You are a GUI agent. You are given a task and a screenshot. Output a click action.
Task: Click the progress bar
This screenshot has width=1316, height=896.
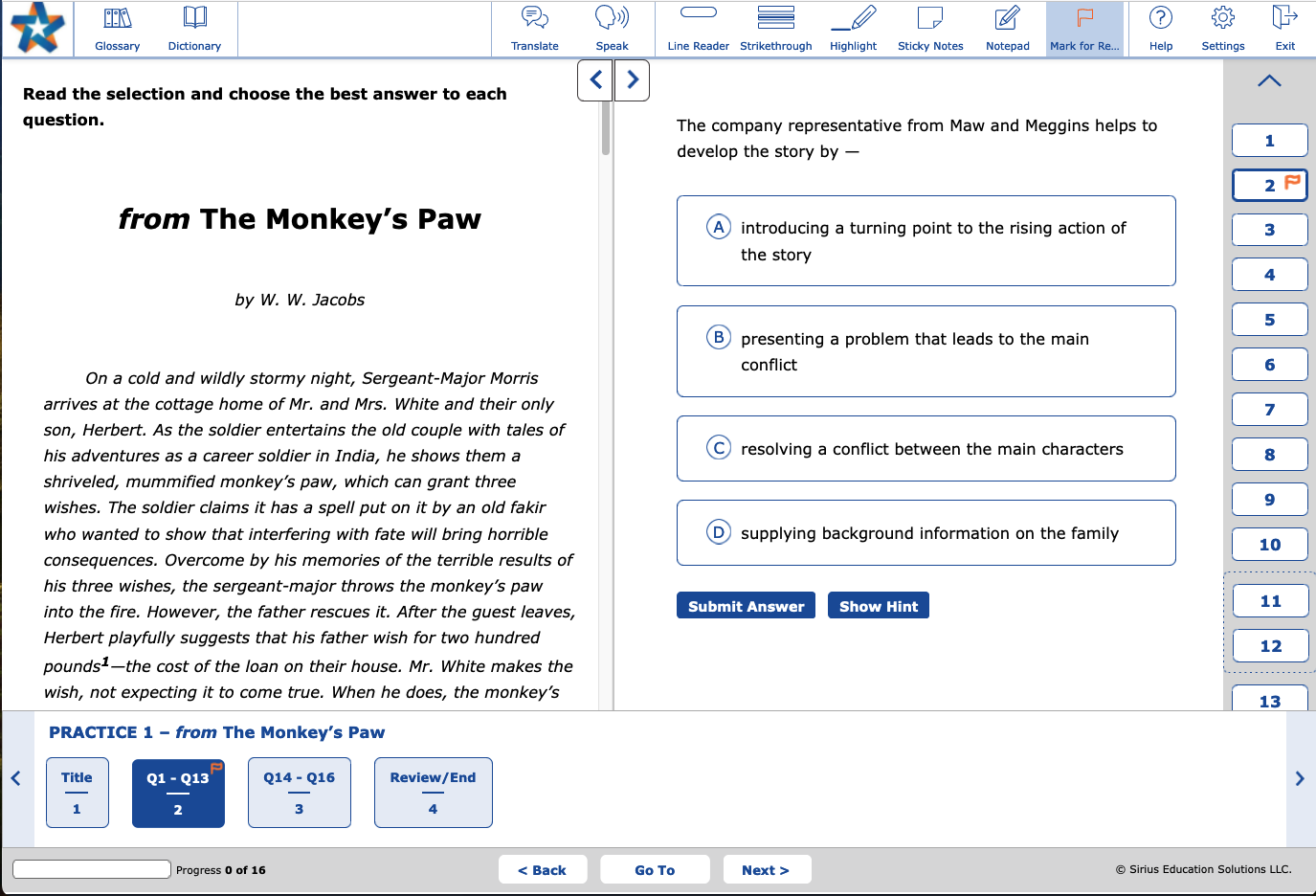click(x=92, y=869)
